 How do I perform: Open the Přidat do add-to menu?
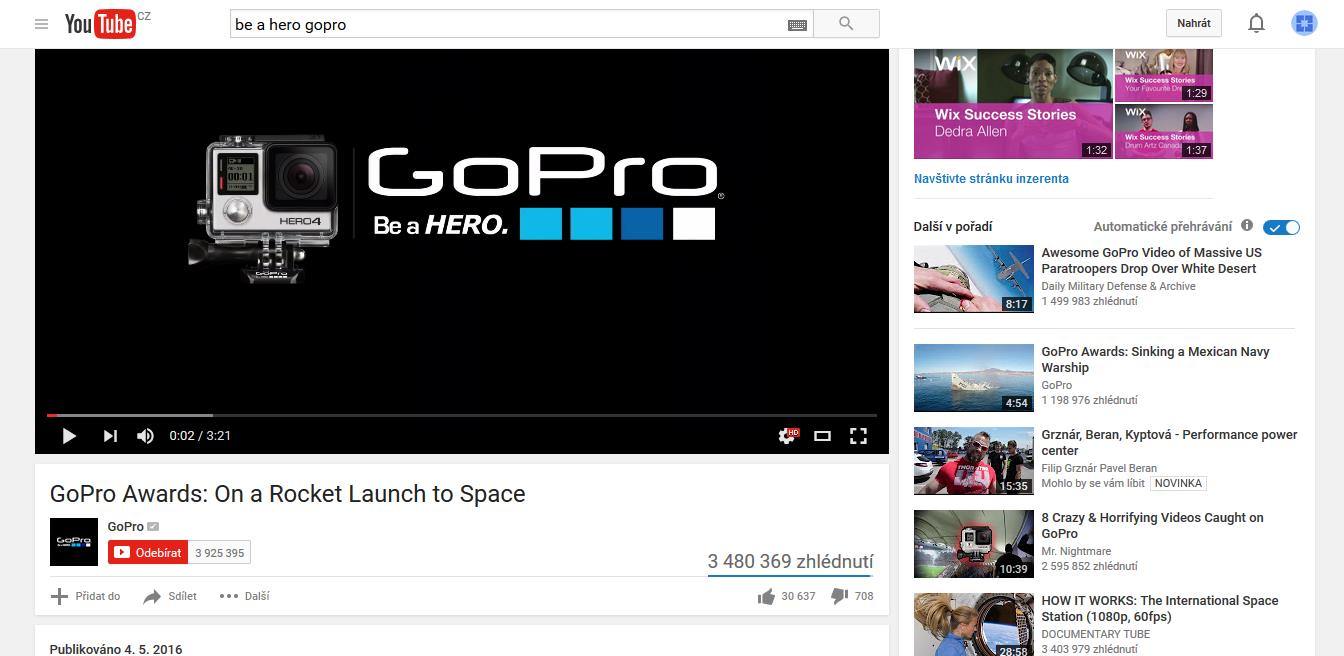86,596
